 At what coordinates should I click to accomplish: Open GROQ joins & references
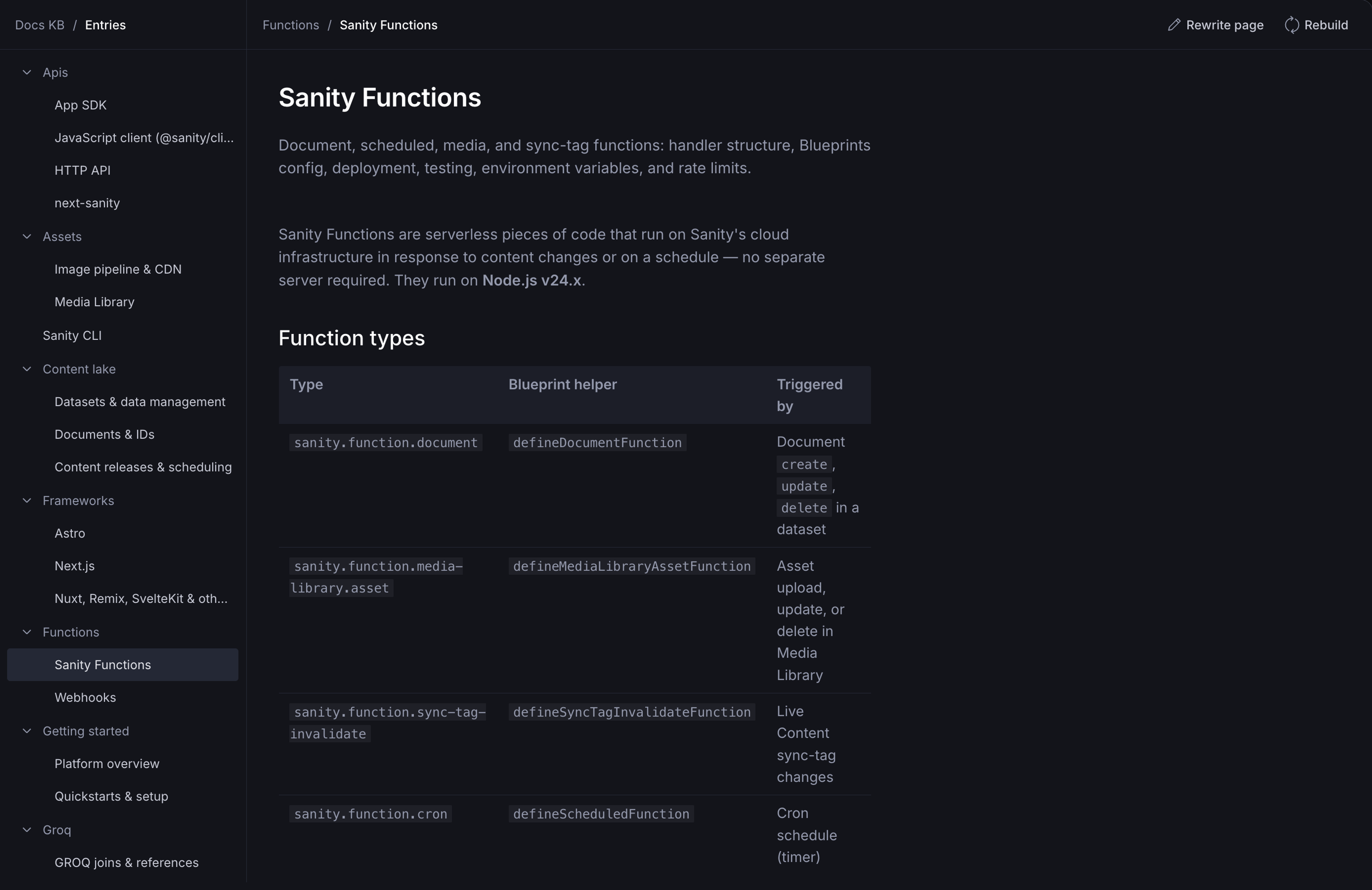[x=122, y=862]
